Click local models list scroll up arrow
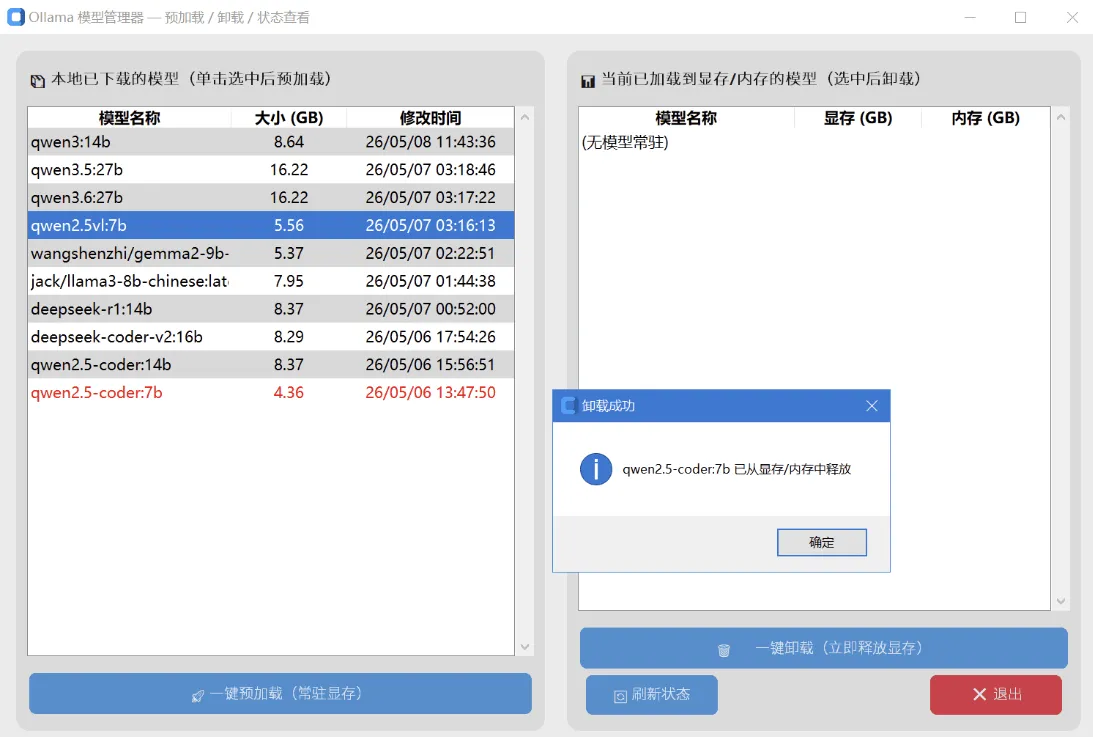Screen dimensions: 1093x737 525,117
